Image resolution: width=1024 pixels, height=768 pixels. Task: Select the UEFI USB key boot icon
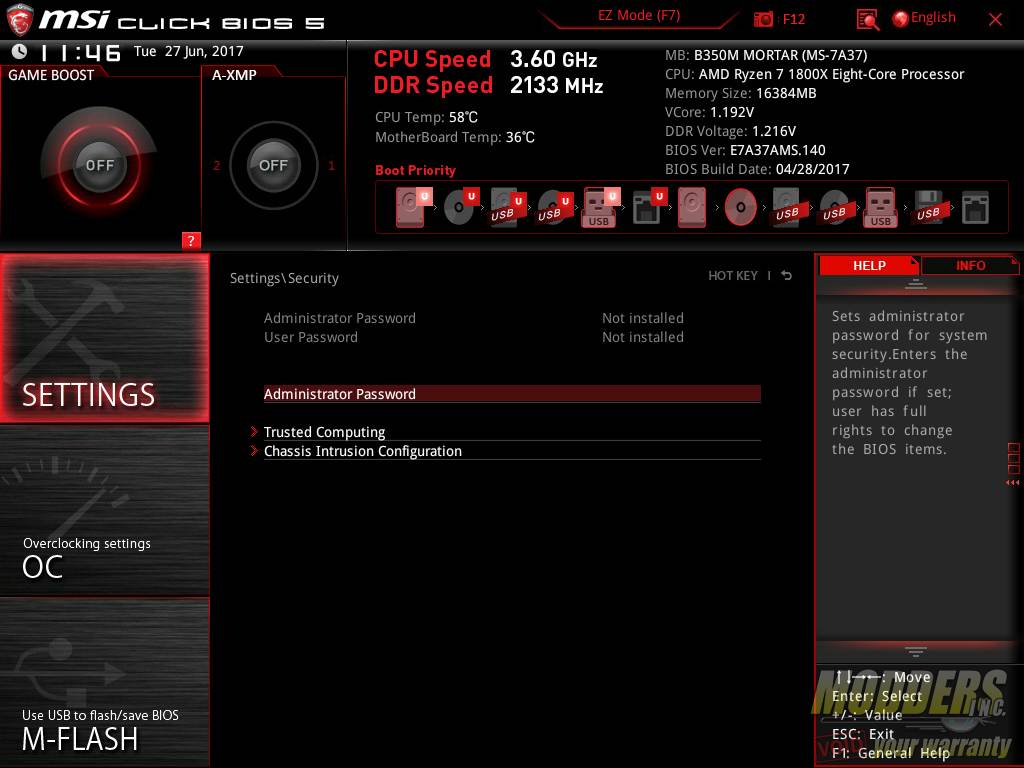[x=601, y=207]
